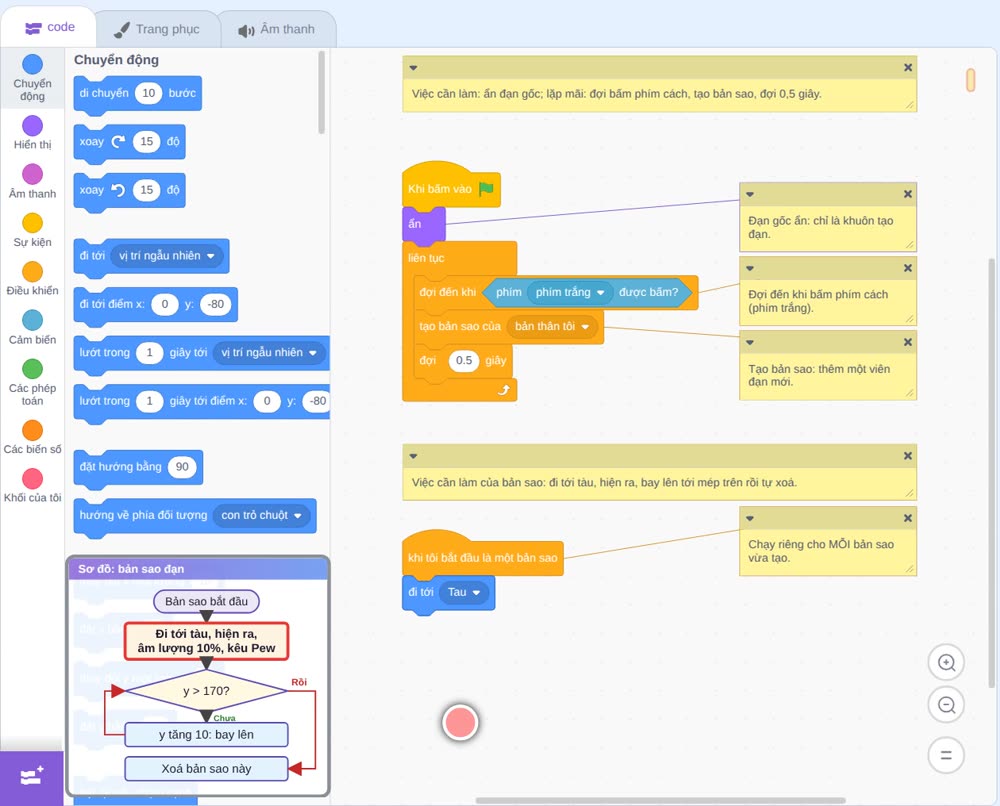The height and width of the screenshot is (806, 1000).
Task: Close the 'Việc cần làm của bản sao' comment
Action: point(908,456)
